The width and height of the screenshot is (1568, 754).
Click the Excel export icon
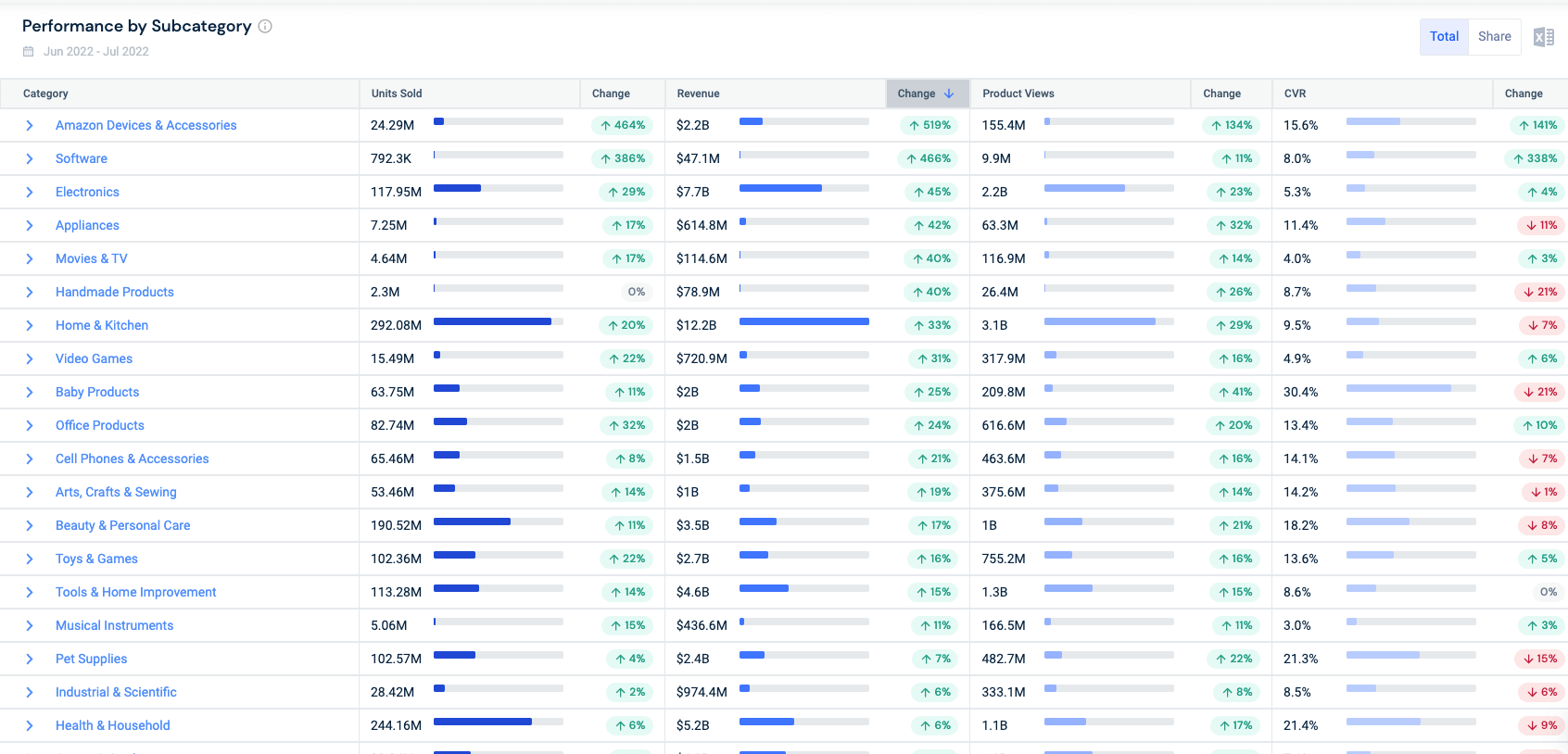1543,37
